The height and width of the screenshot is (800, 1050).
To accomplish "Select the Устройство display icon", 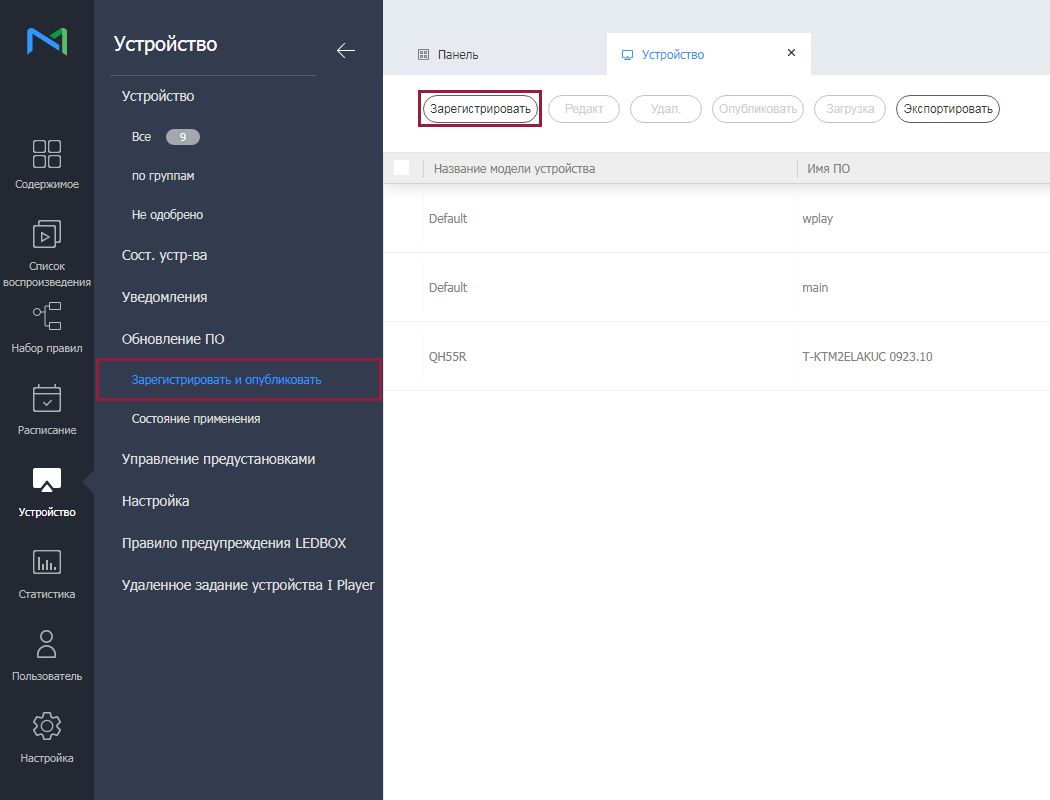I will click(x=47, y=481).
